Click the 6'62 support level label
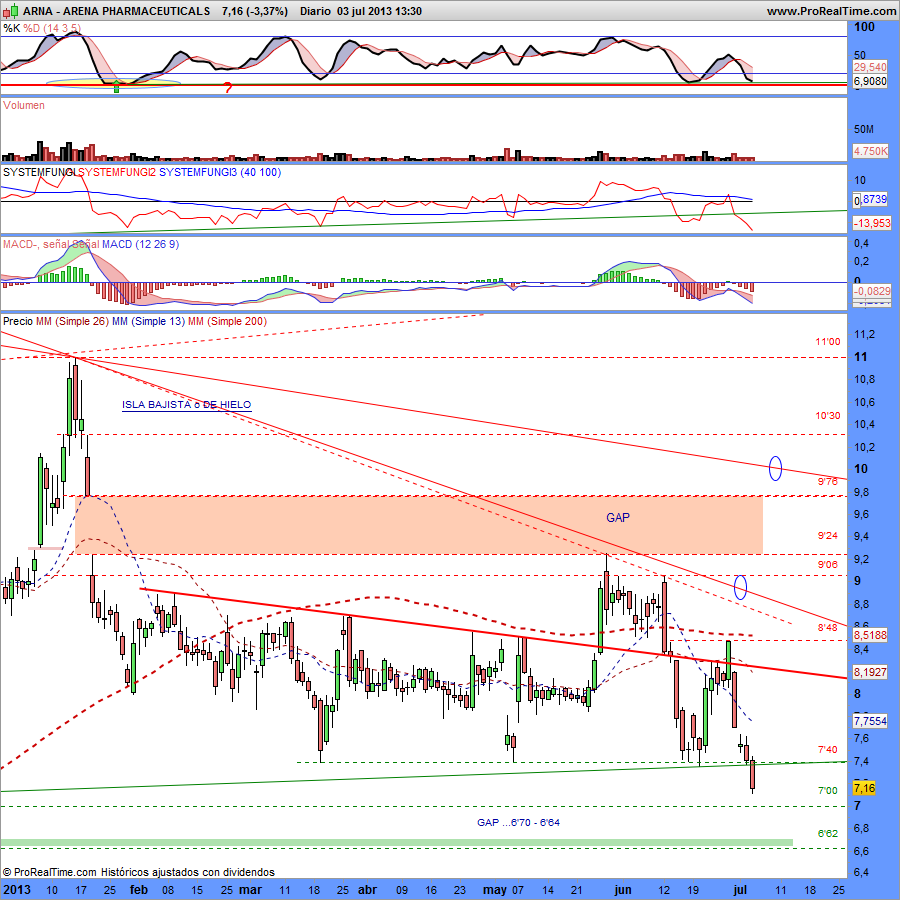This screenshot has width=900, height=900. tap(828, 833)
